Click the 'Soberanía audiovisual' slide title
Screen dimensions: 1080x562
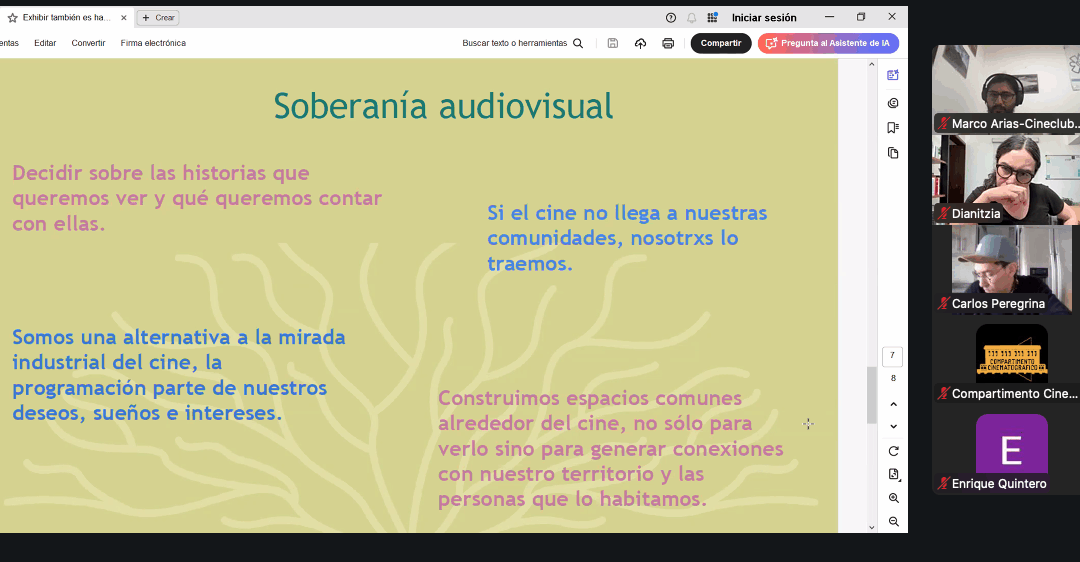[x=444, y=106]
